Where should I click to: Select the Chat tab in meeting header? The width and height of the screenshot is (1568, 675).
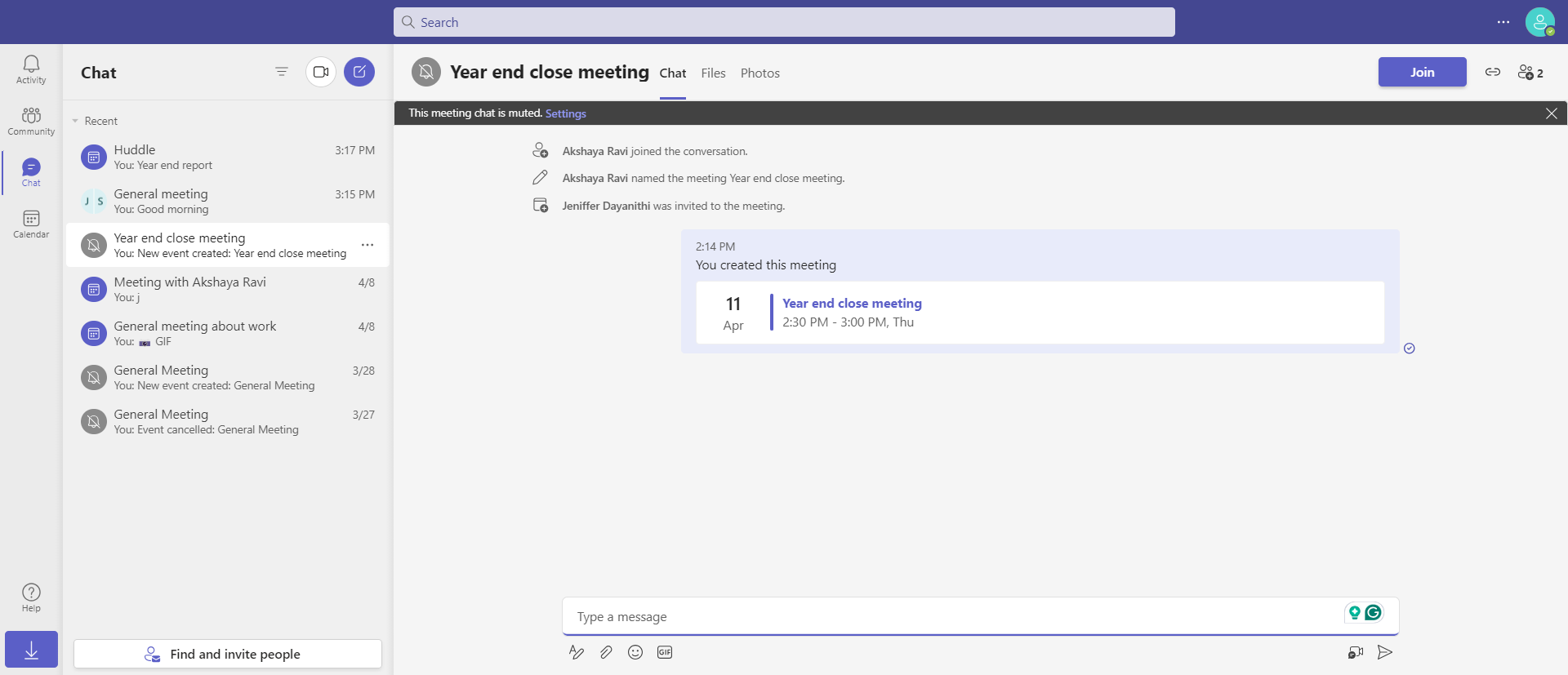coord(673,73)
